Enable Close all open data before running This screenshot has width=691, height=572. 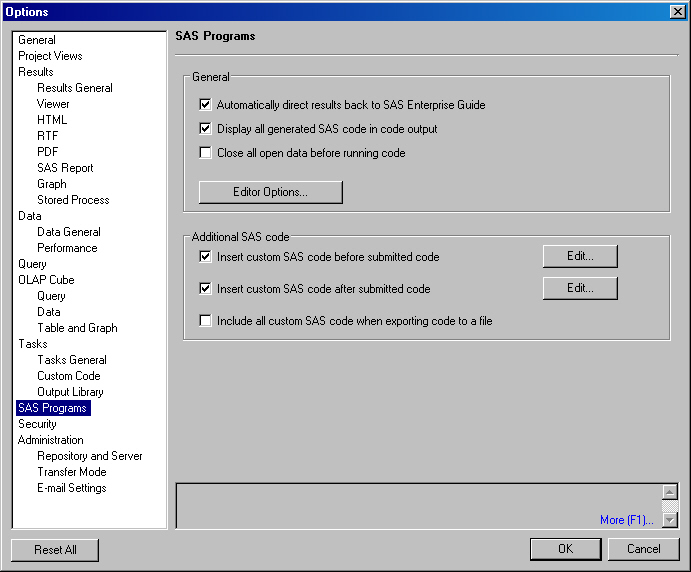(x=206, y=153)
